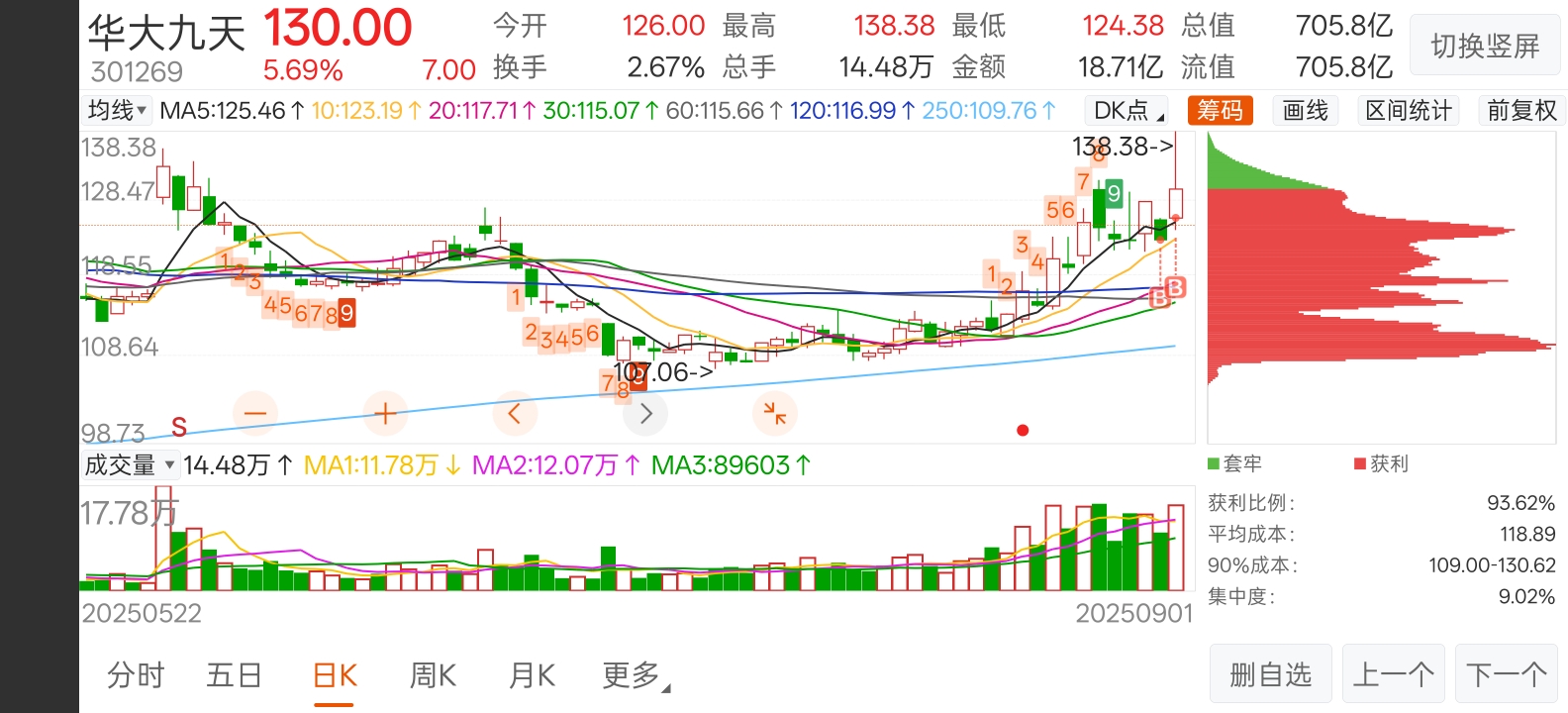The image size is (1568, 713).
Task: Select the 周K tab
Action: tap(433, 675)
